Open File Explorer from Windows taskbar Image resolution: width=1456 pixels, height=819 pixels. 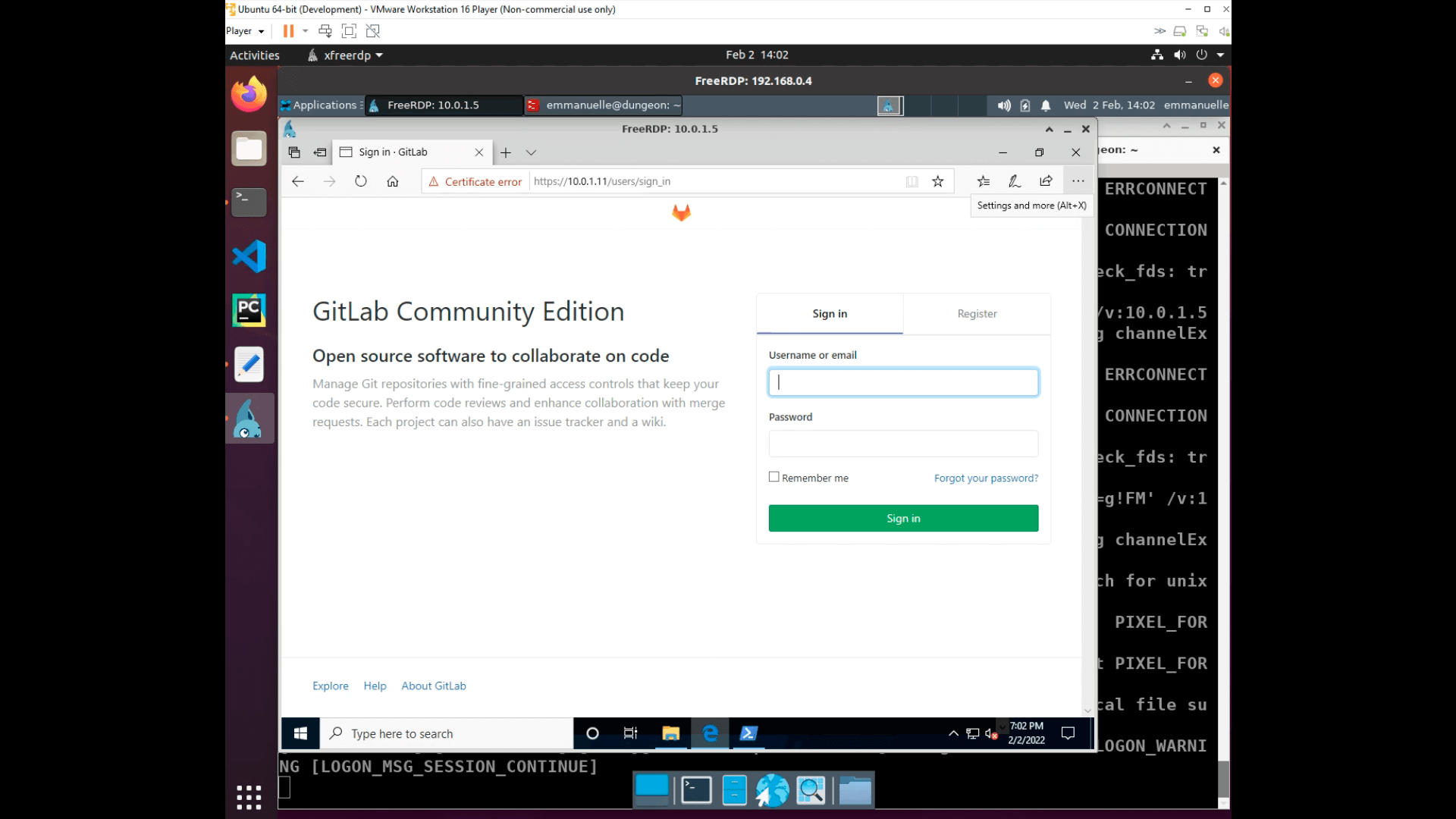670,733
